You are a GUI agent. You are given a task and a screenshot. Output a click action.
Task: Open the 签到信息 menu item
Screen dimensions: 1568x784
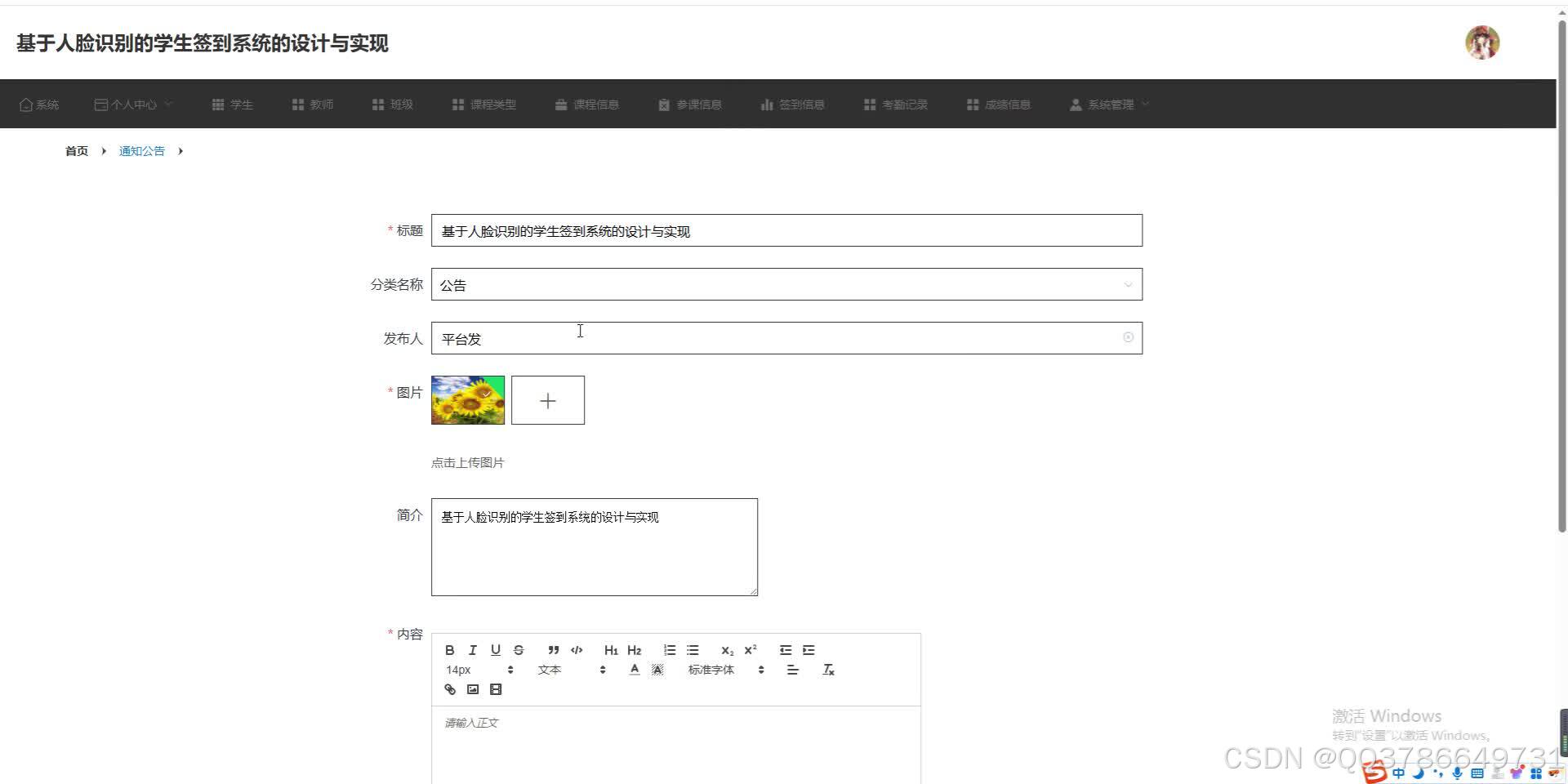coord(792,105)
